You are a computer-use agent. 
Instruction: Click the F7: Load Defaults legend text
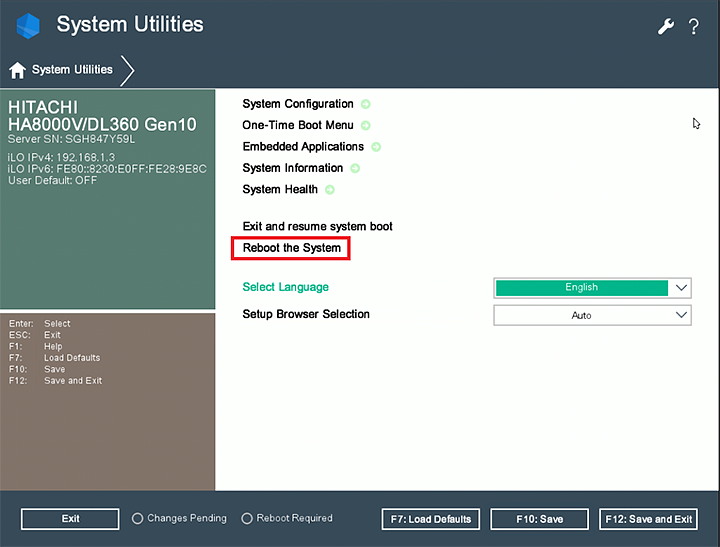coord(55,358)
